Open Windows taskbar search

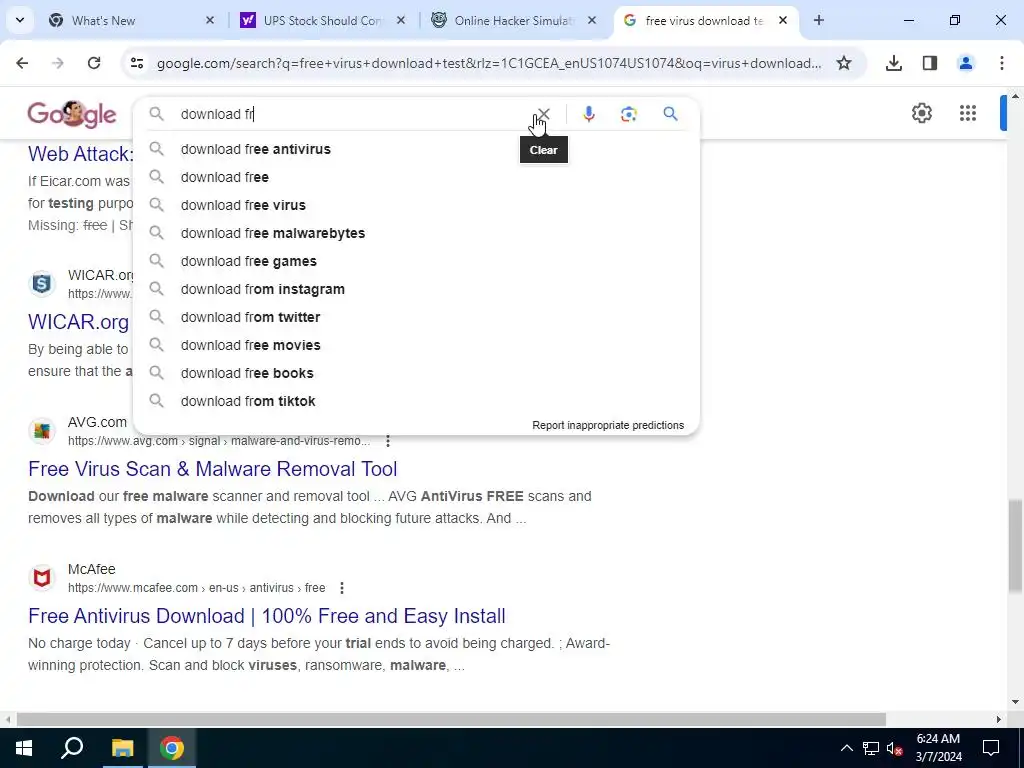pos(72,748)
